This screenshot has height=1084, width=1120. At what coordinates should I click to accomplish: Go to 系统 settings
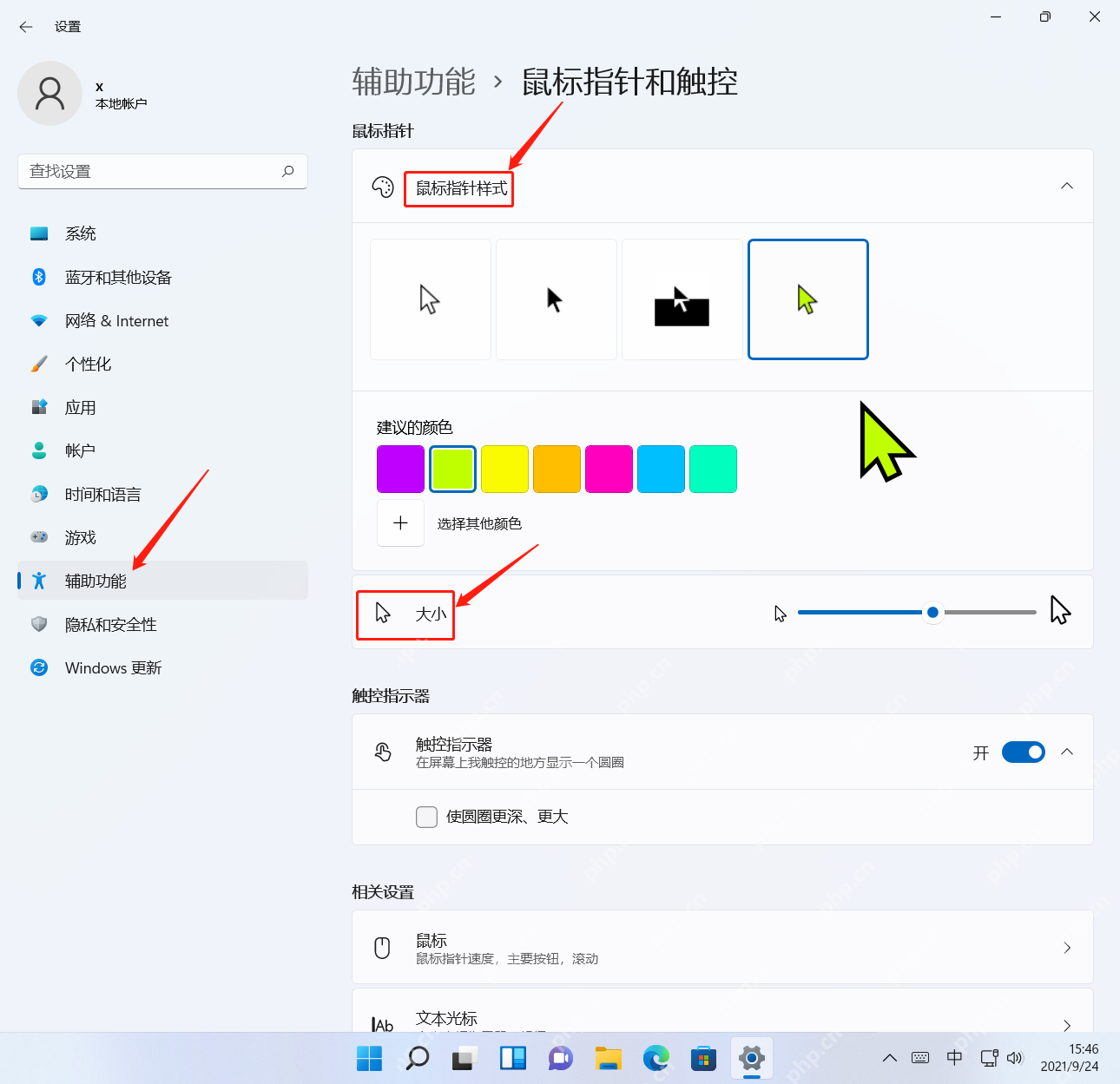pyautogui.click(x=163, y=233)
